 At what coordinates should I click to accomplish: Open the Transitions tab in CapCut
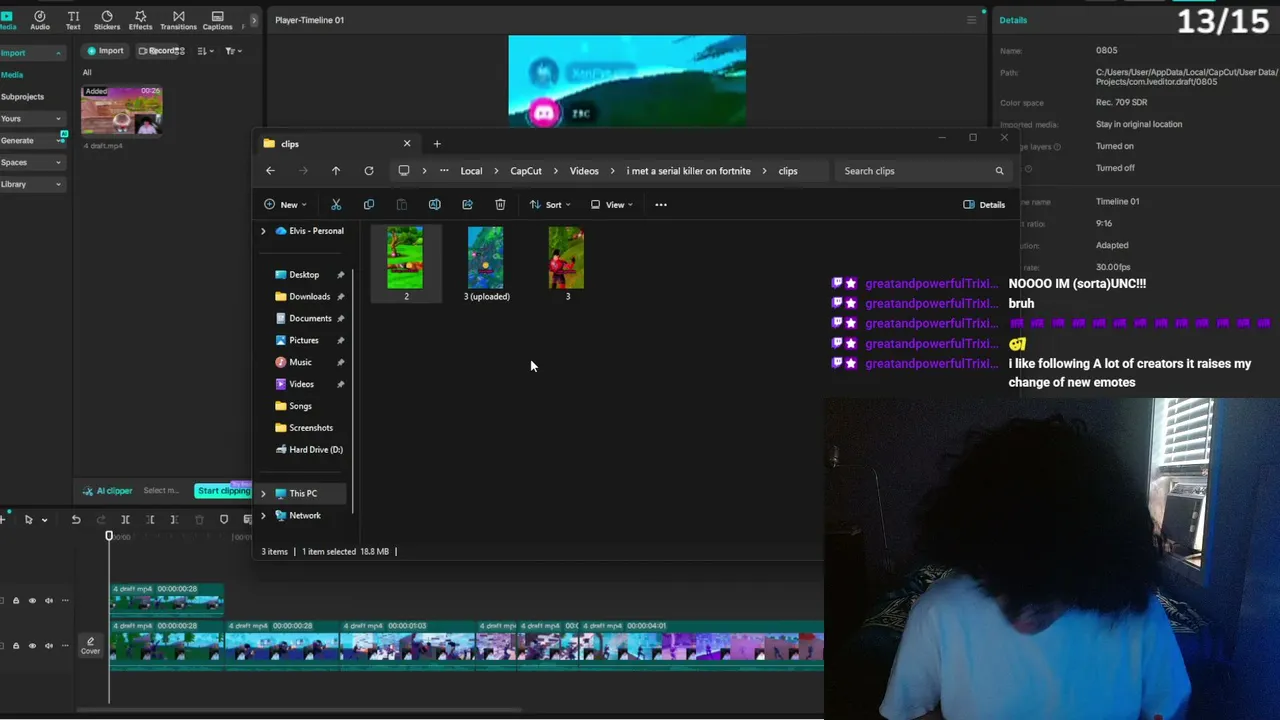(178, 20)
